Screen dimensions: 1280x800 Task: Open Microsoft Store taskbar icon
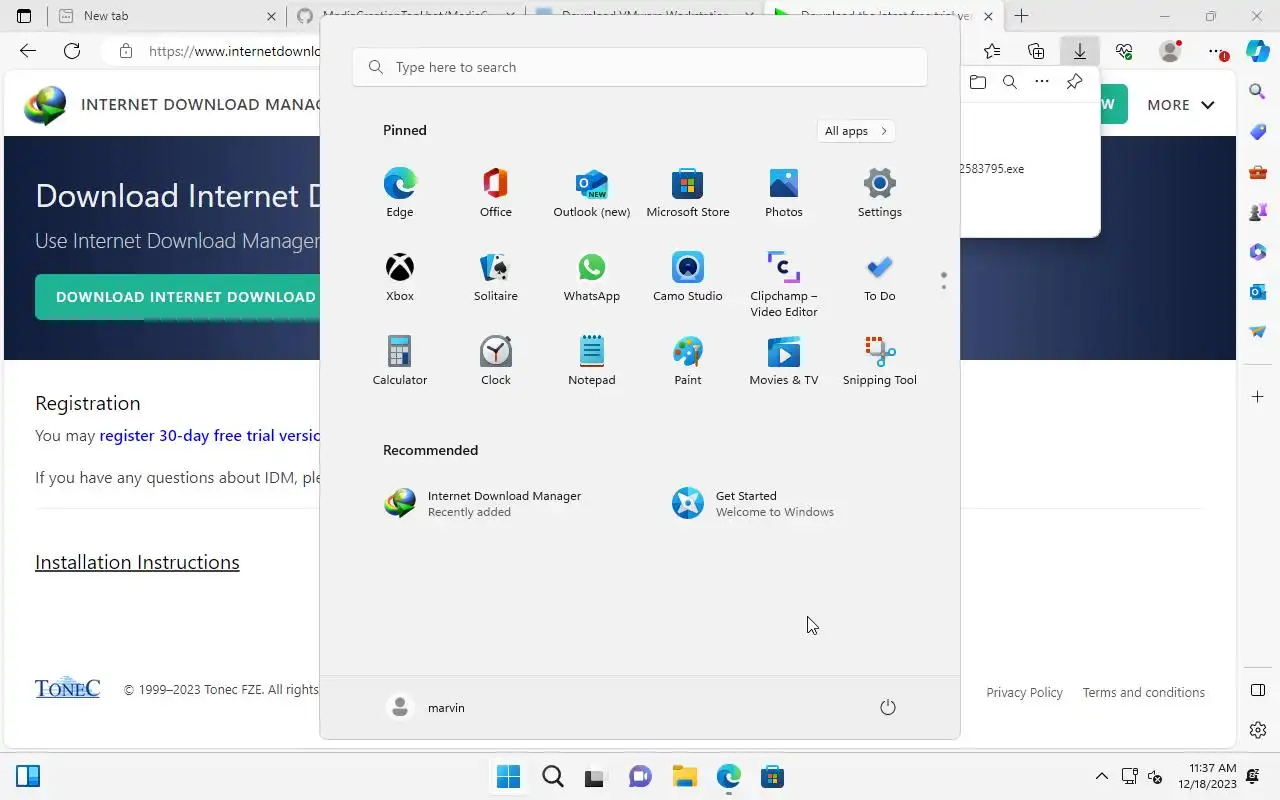[x=772, y=777]
